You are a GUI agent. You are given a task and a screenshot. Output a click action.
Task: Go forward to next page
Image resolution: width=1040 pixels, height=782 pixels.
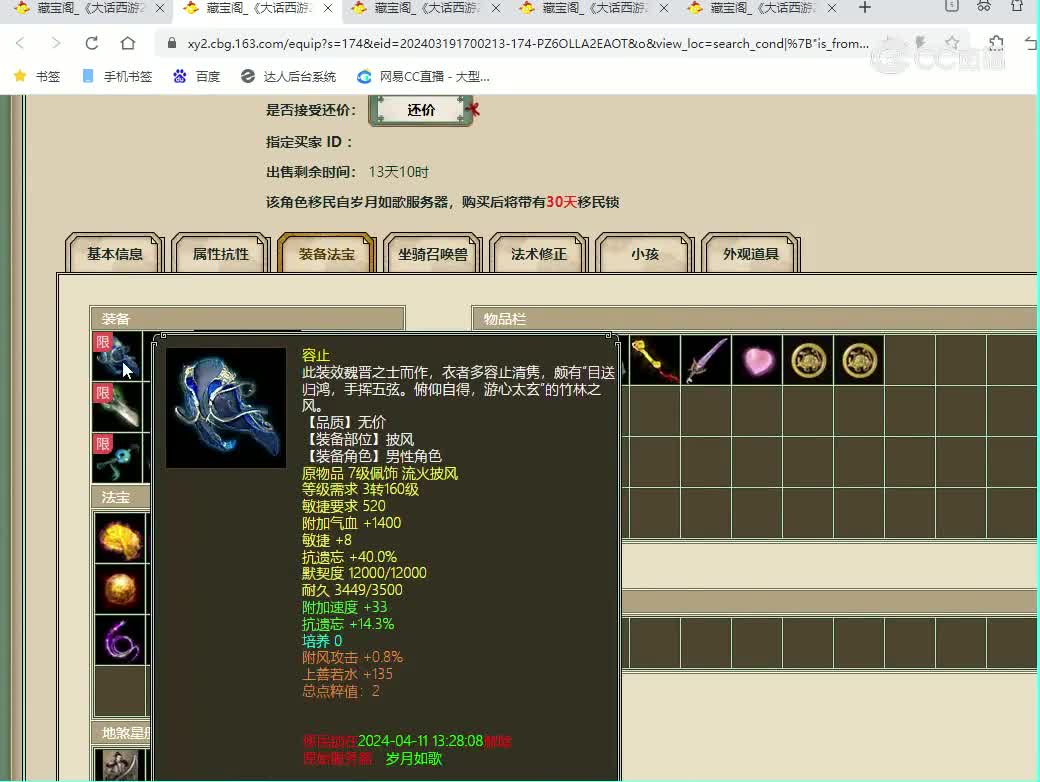pyautogui.click(x=56, y=44)
